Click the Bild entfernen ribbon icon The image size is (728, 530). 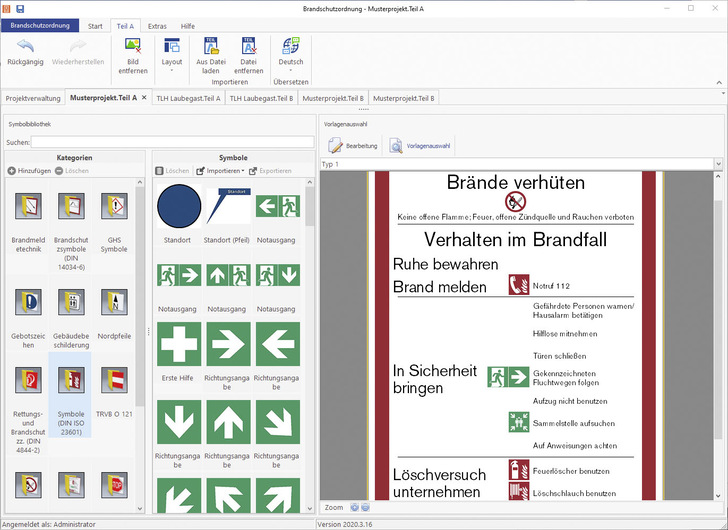132,46
